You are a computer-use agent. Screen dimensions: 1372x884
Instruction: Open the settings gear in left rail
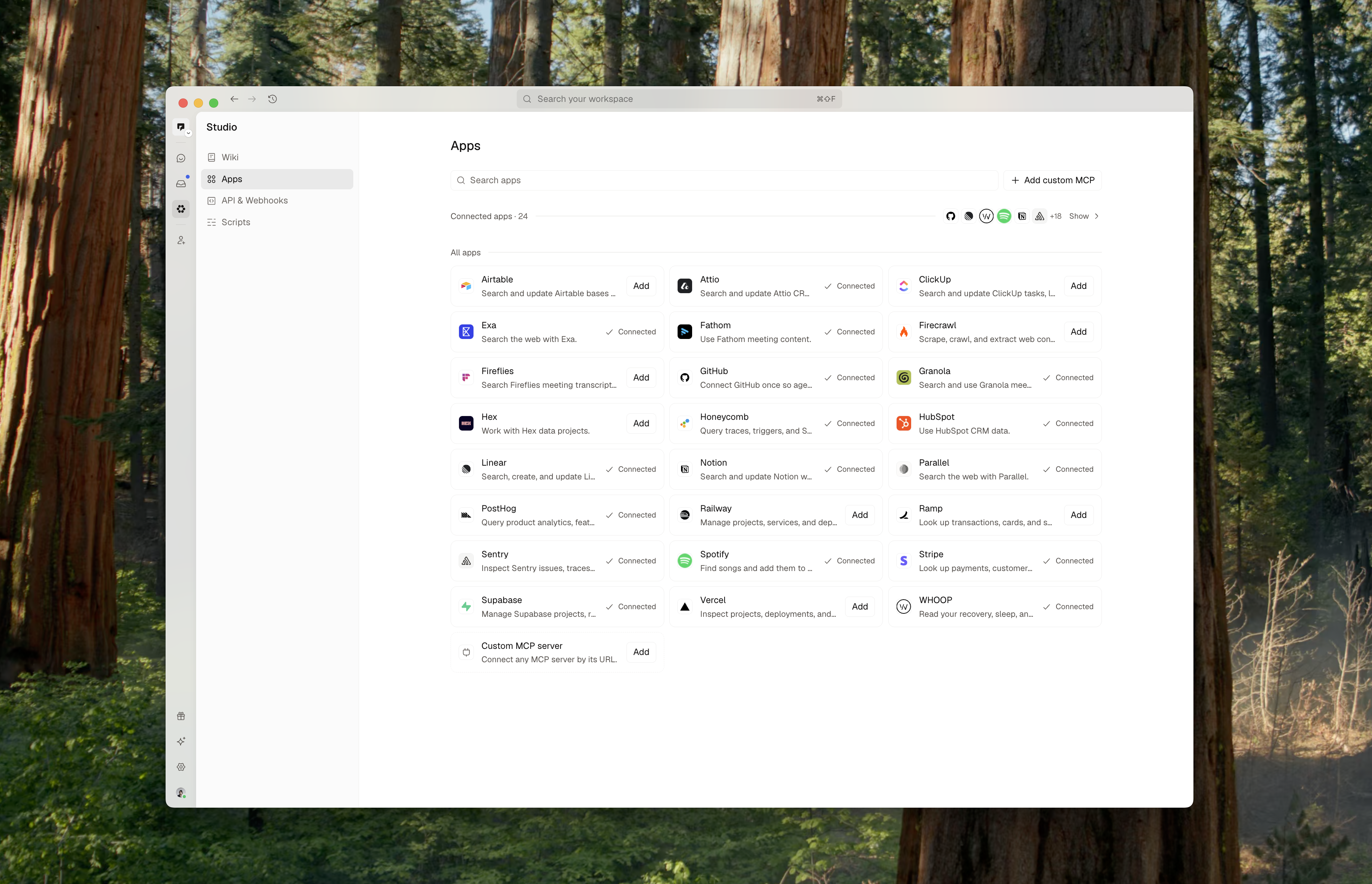click(181, 767)
